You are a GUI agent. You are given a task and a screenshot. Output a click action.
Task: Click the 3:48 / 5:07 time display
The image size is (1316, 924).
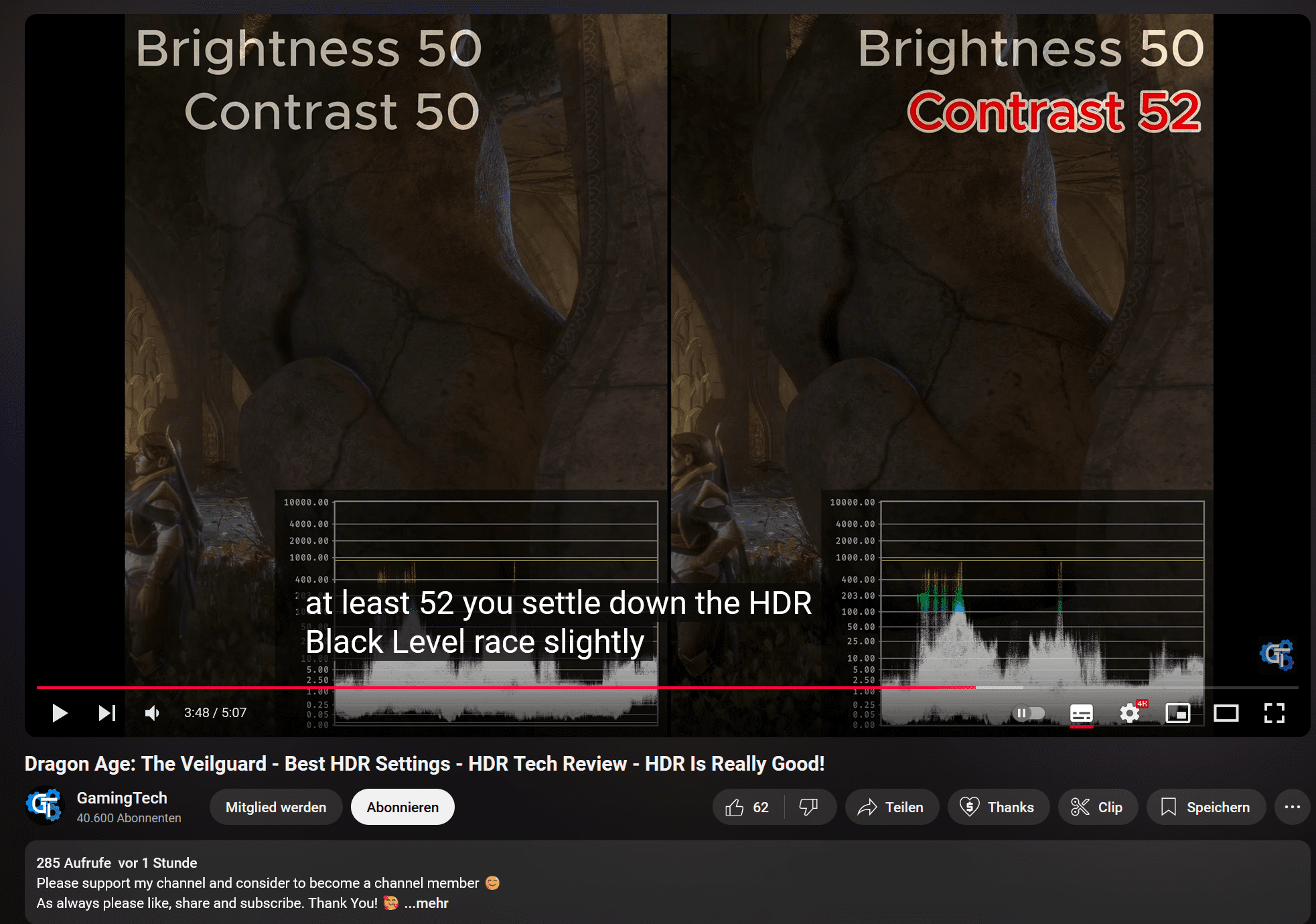click(215, 713)
